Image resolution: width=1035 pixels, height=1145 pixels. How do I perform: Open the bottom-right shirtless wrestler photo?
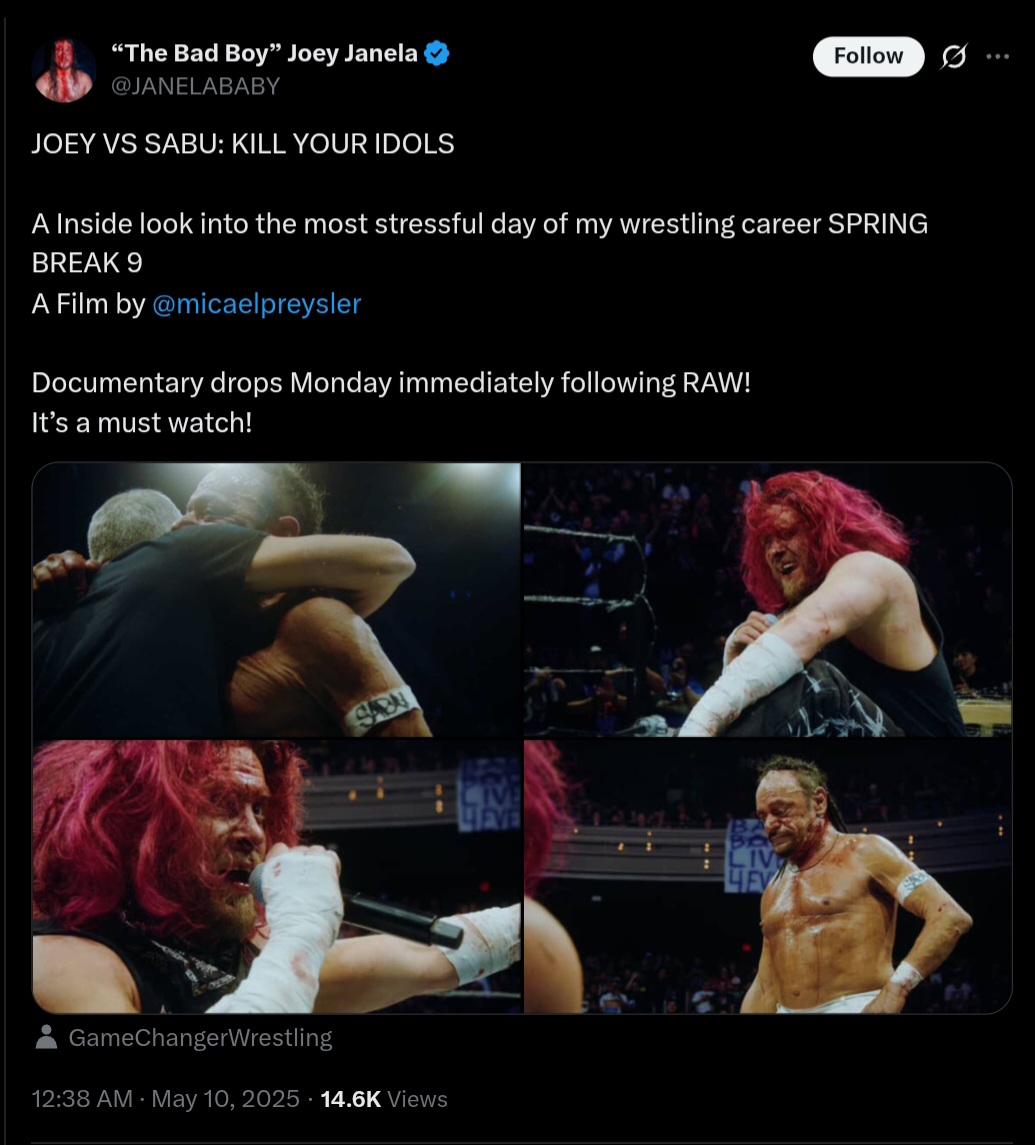pos(768,876)
